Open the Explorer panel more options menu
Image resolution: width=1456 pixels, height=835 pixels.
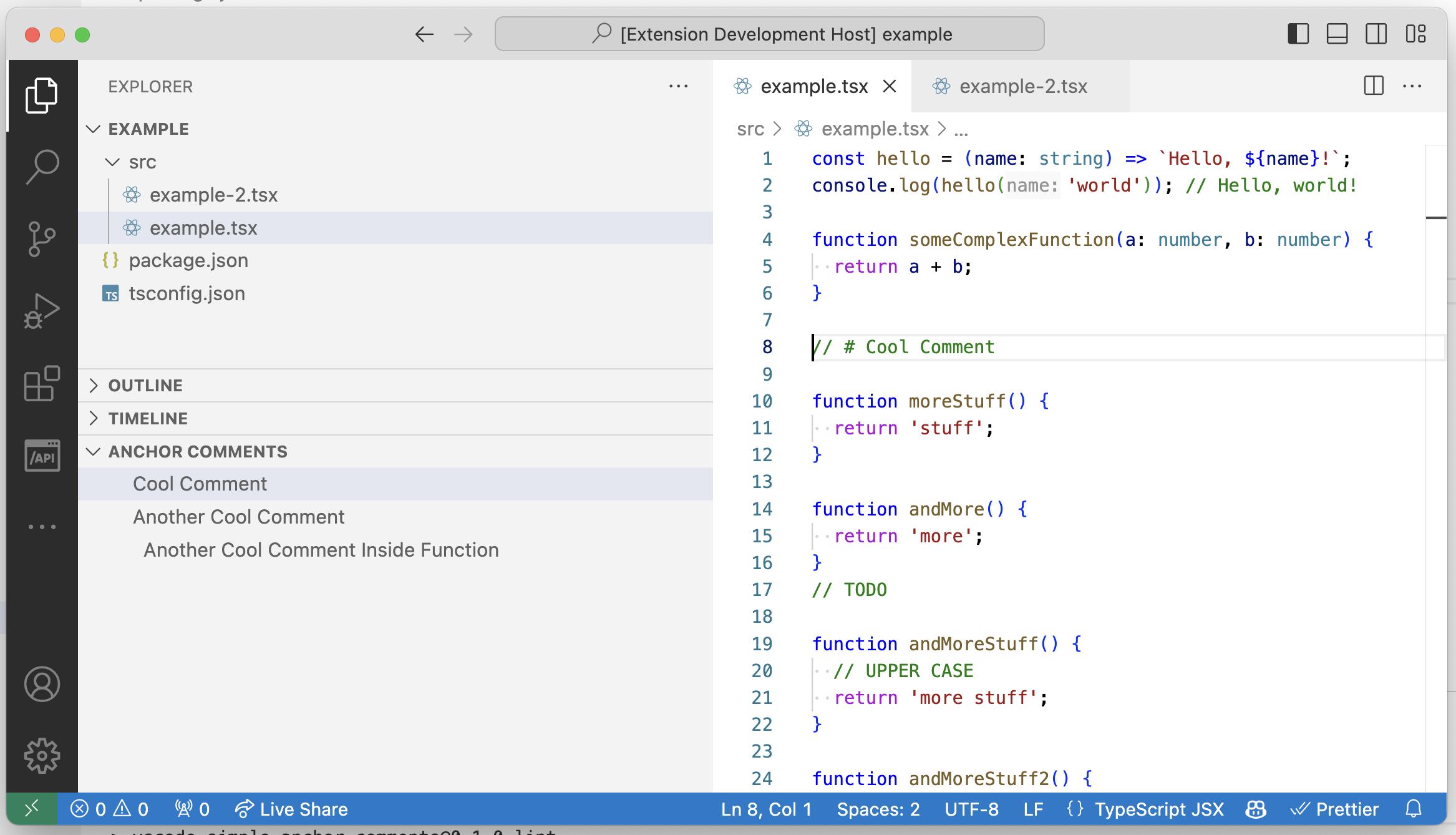coord(679,85)
